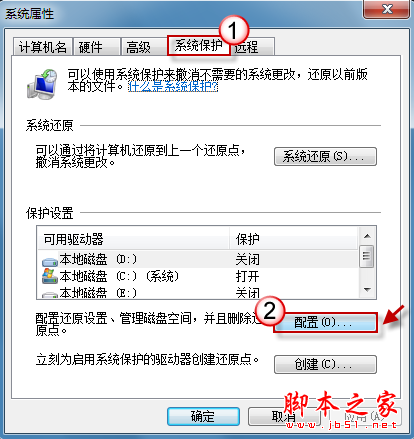Switch to the 计算机名 tab
The width and height of the screenshot is (414, 439).
(x=43, y=47)
